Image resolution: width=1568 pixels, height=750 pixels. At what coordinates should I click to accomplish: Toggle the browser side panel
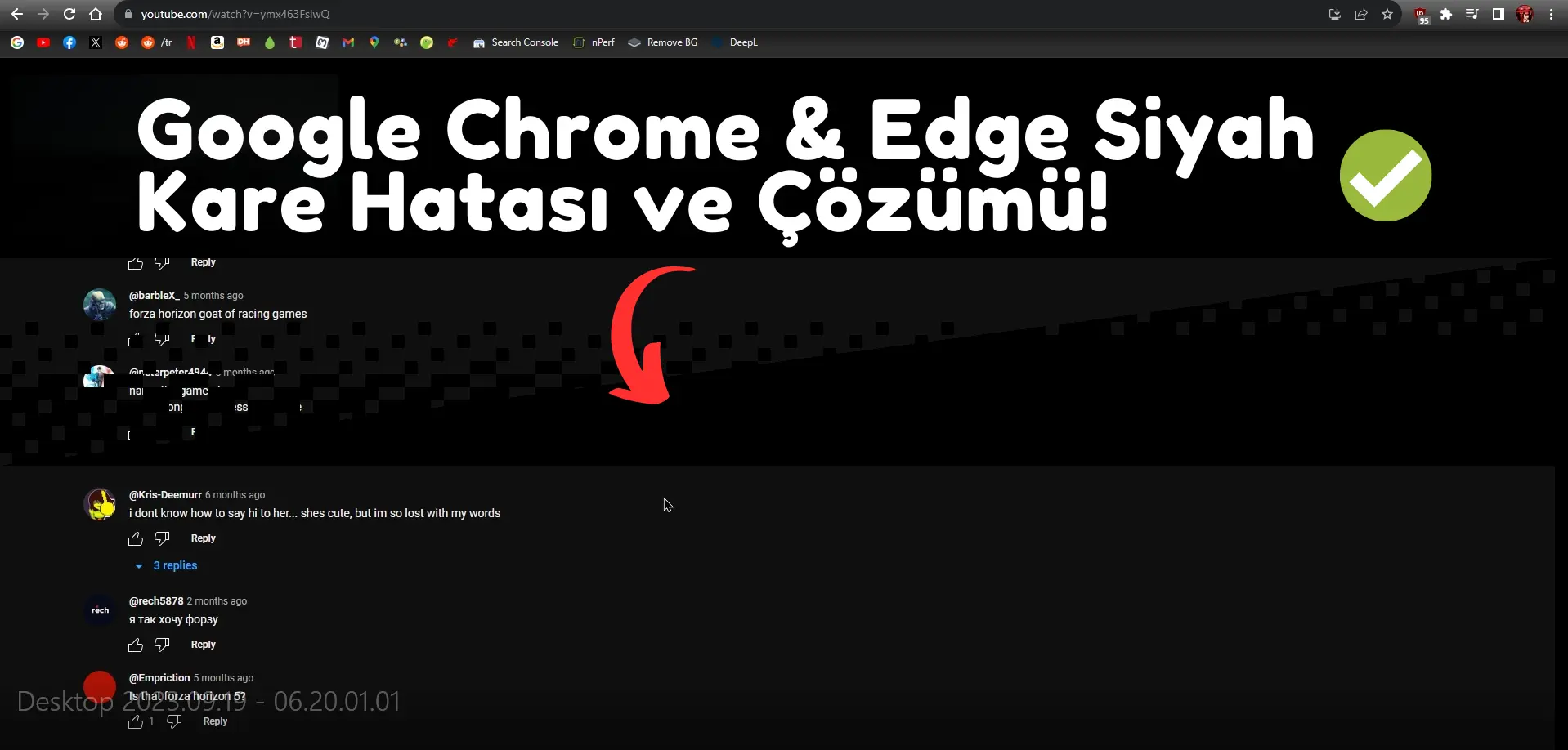(x=1499, y=14)
